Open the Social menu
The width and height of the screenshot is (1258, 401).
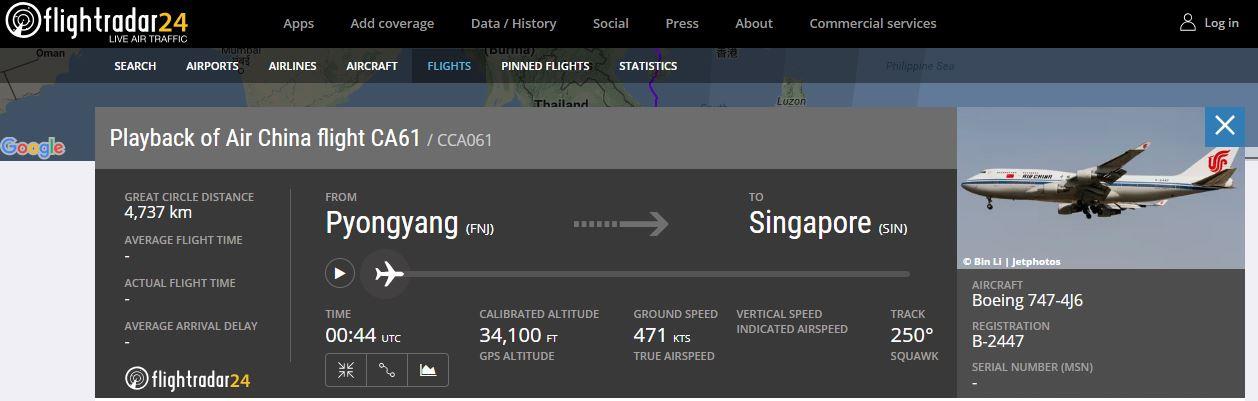click(610, 23)
